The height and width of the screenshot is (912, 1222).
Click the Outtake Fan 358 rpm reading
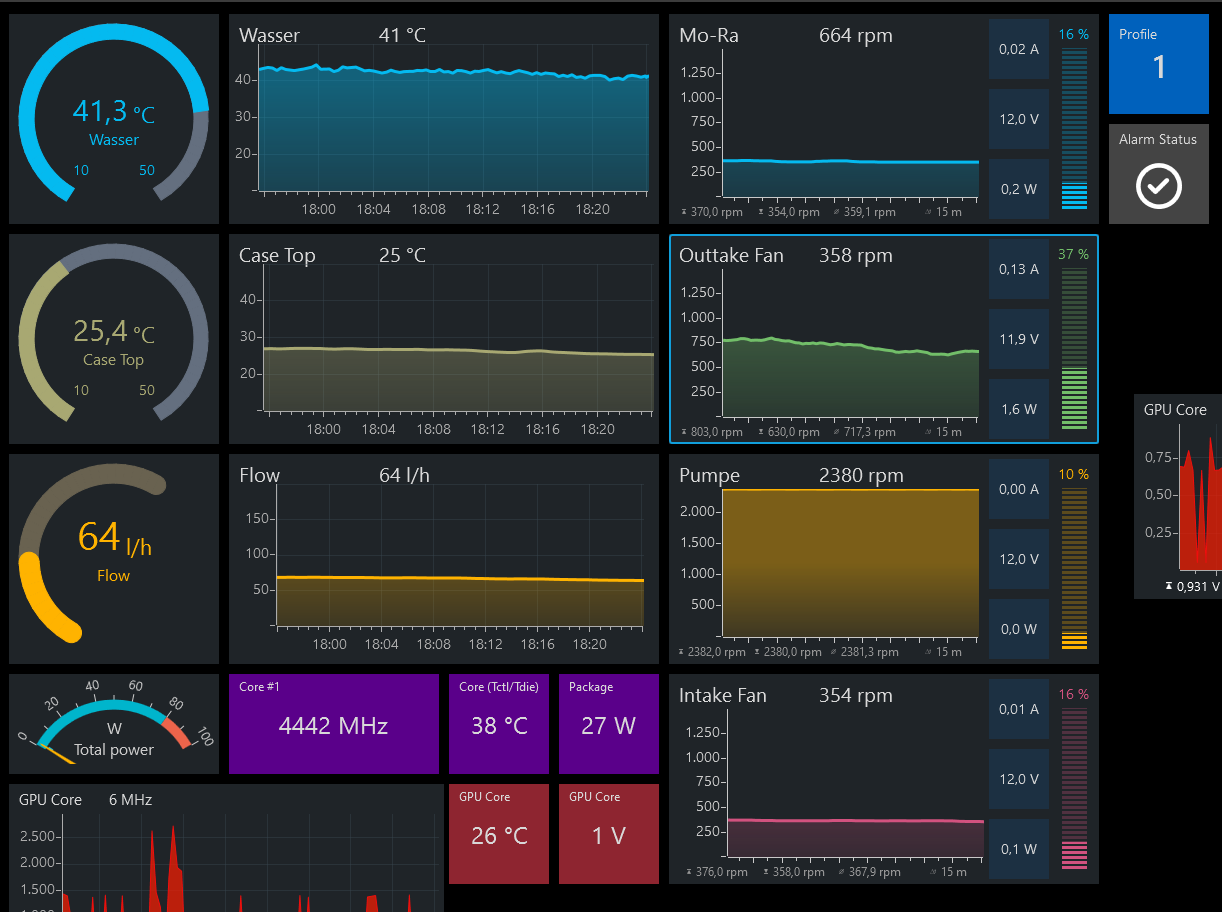(x=856, y=255)
